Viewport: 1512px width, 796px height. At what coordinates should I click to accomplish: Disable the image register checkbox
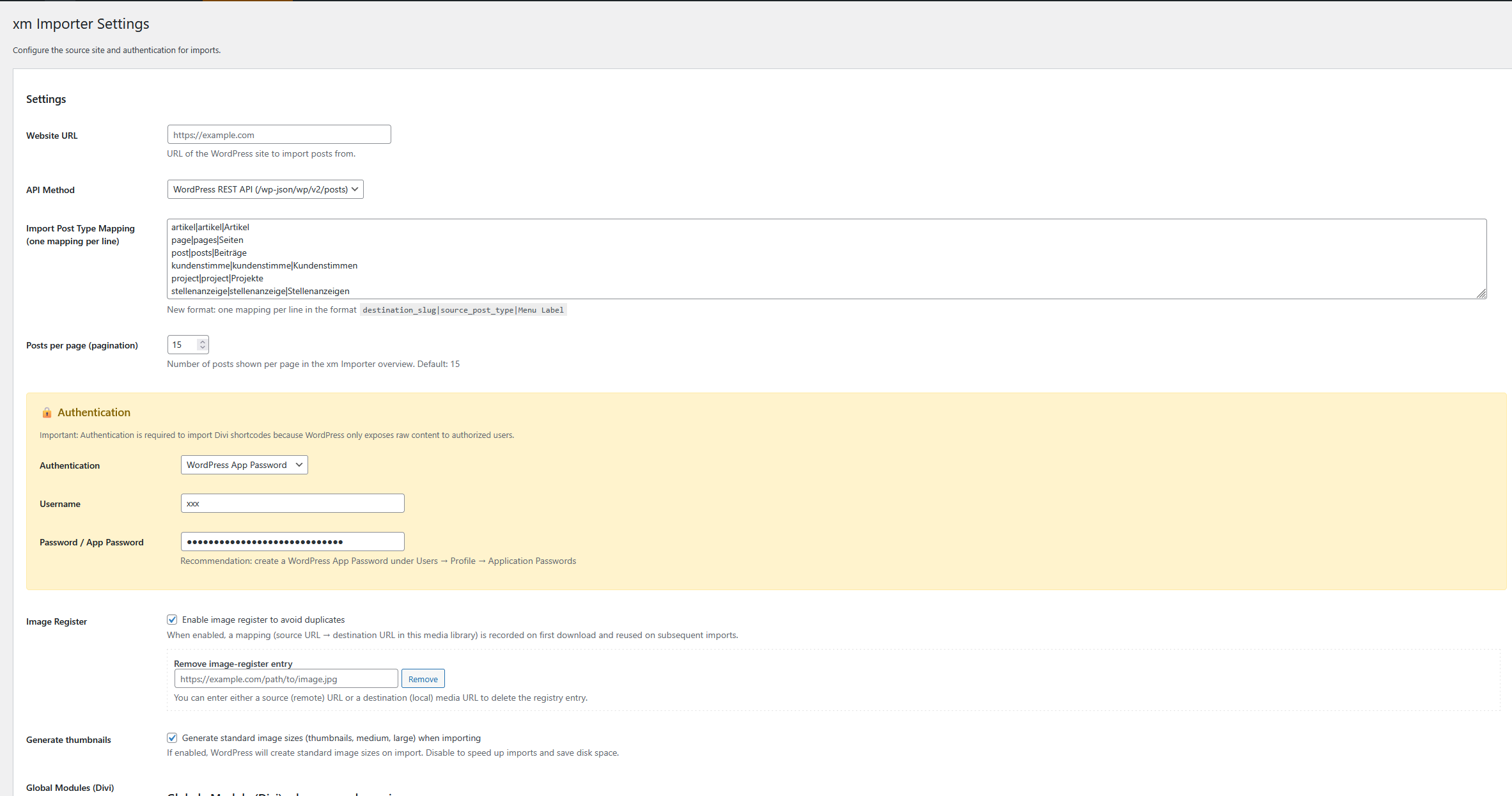(172, 620)
